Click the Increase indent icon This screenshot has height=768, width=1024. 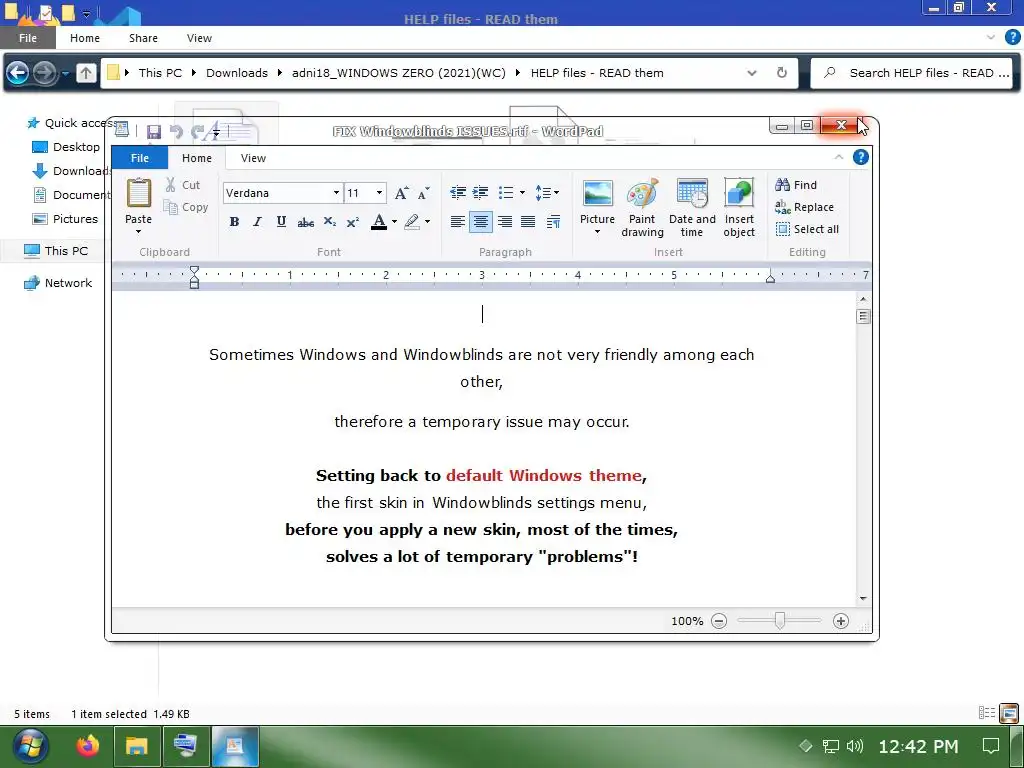(480, 193)
